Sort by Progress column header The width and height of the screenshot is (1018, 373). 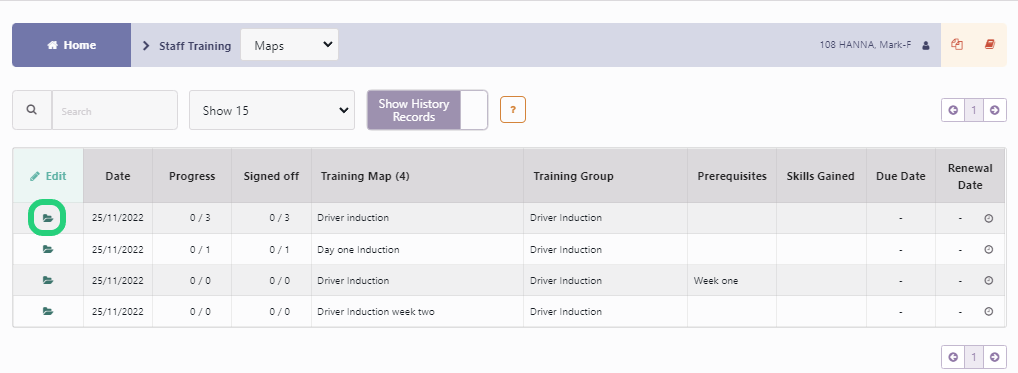coord(192,176)
